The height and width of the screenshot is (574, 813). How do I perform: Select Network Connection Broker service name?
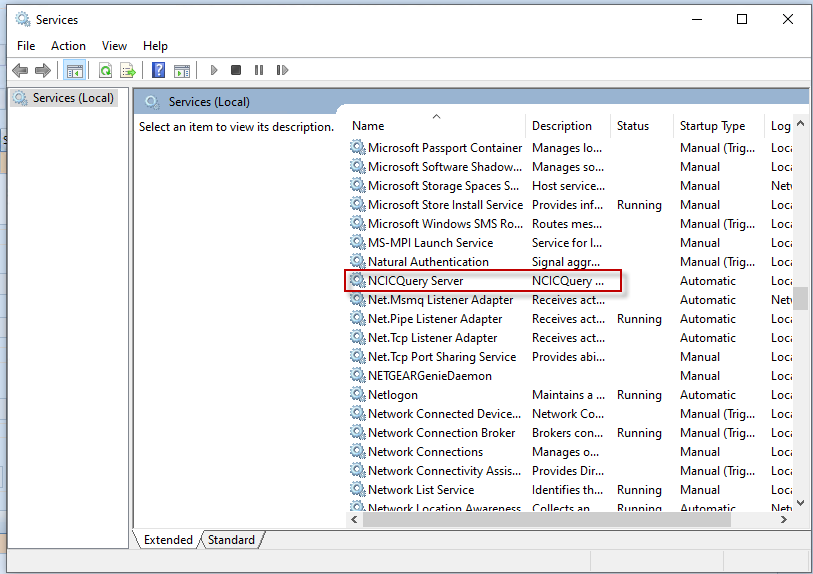441,432
